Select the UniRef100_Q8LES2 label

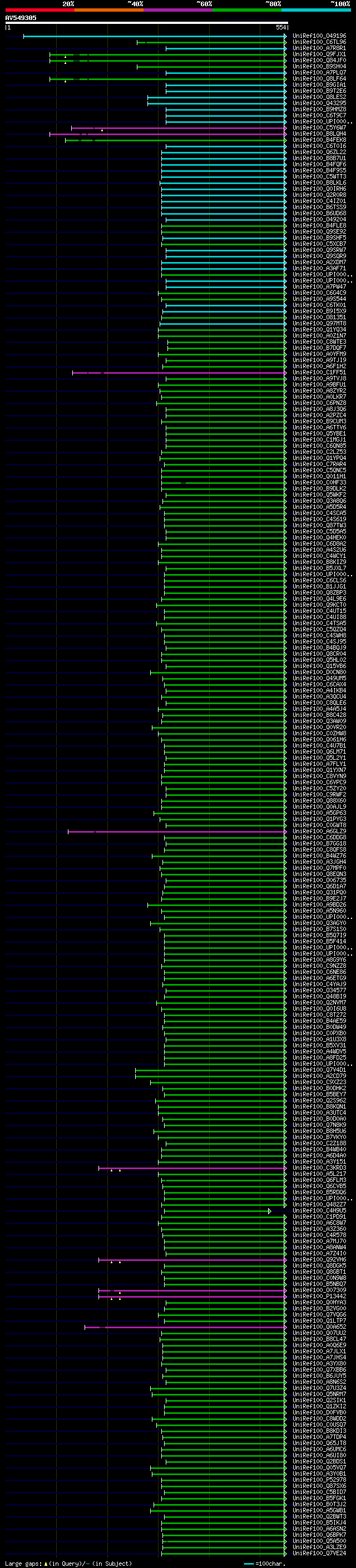(x=319, y=97)
